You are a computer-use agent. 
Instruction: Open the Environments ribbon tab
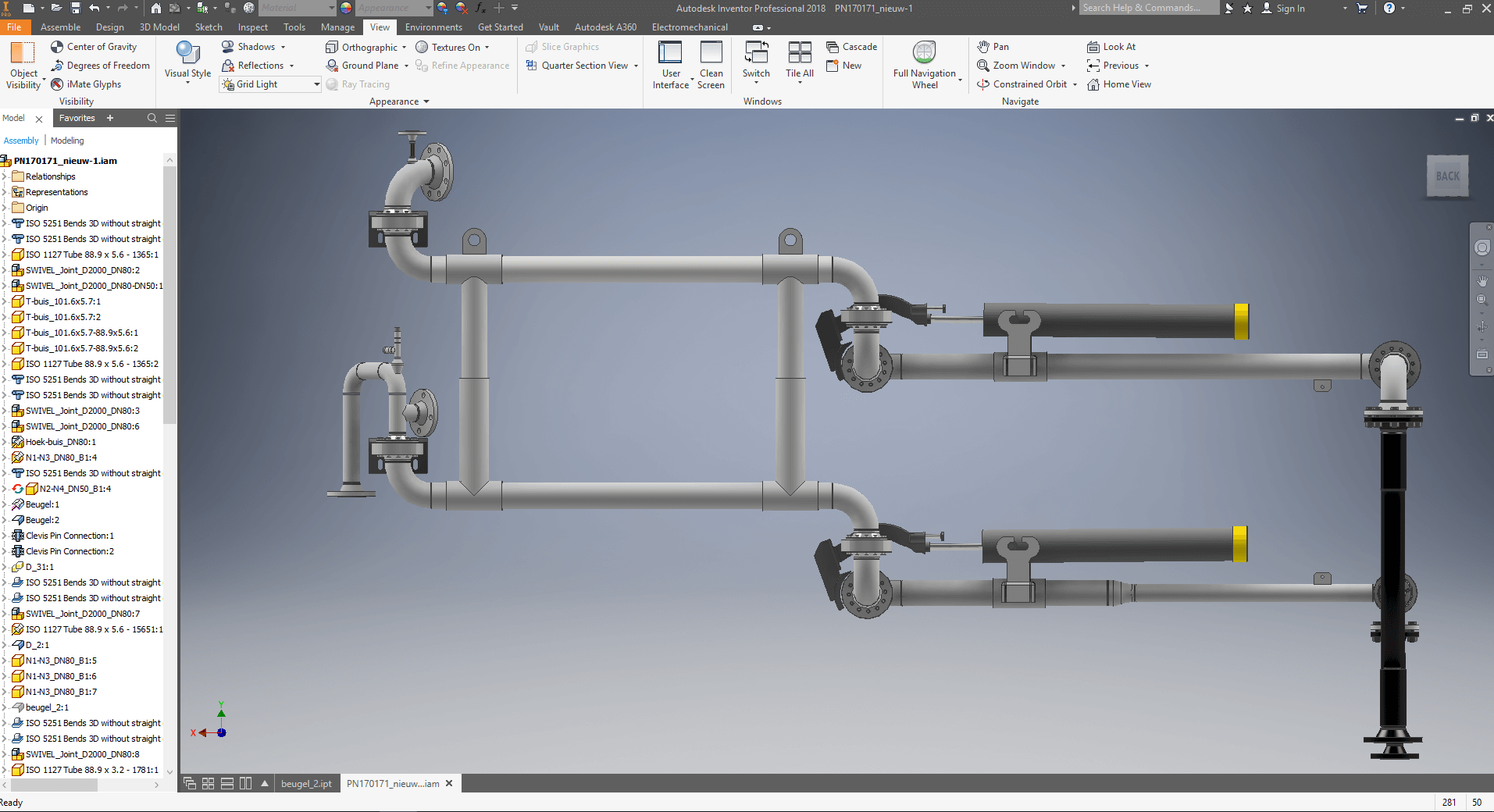pos(433,27)
